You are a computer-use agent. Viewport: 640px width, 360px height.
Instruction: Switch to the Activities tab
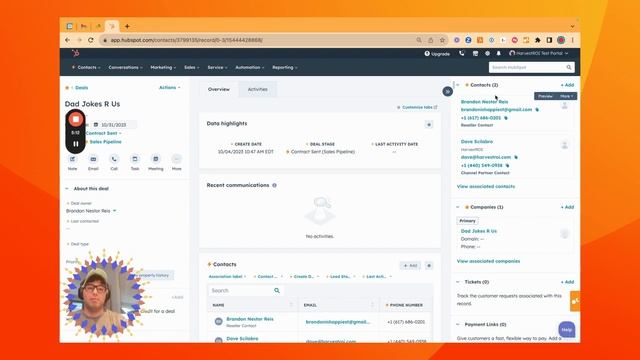click(x=258, y=89)
